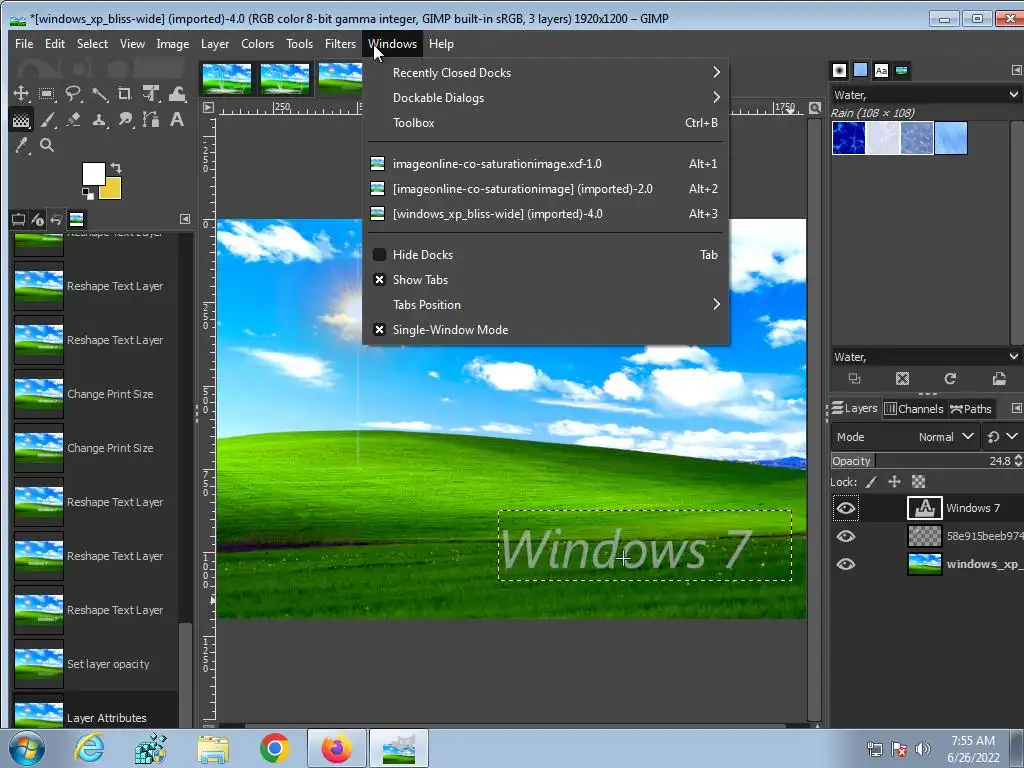This screenshot has height=768, width=1024.
Task: Click the Duplicate pattern button
Action: 854,379
